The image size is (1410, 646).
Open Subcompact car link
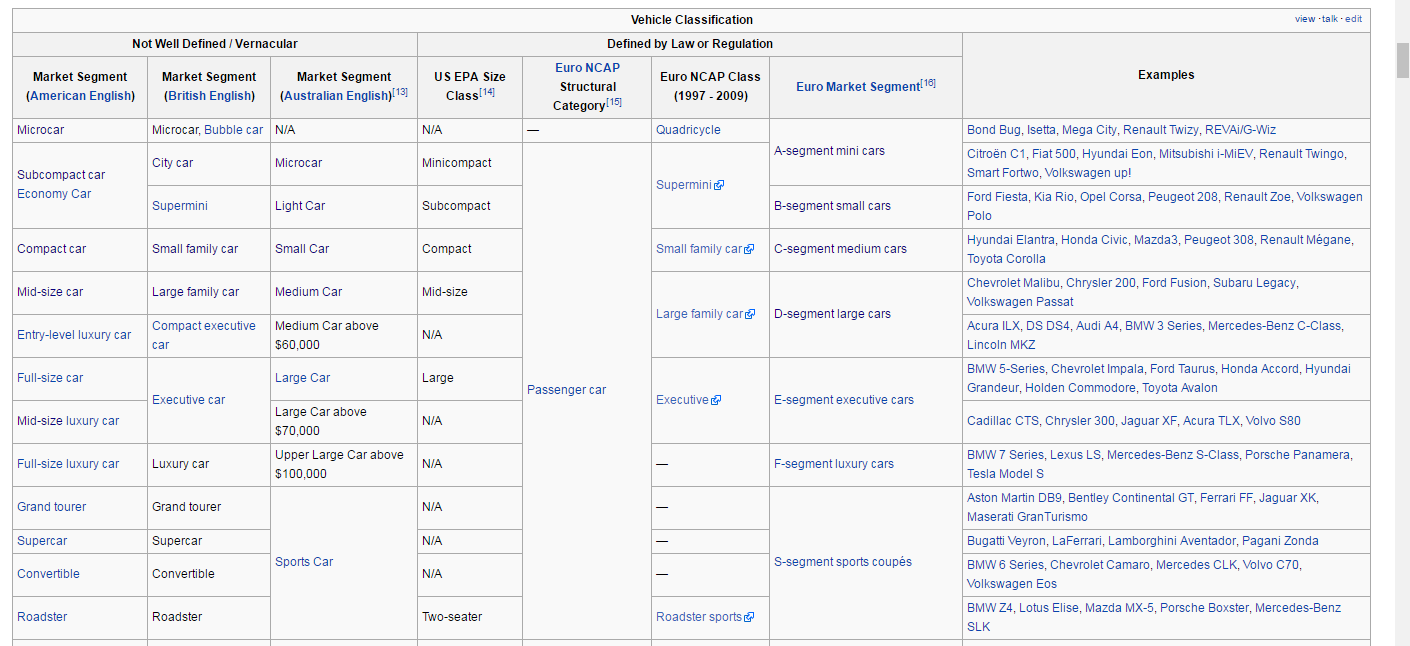[61, 175]
